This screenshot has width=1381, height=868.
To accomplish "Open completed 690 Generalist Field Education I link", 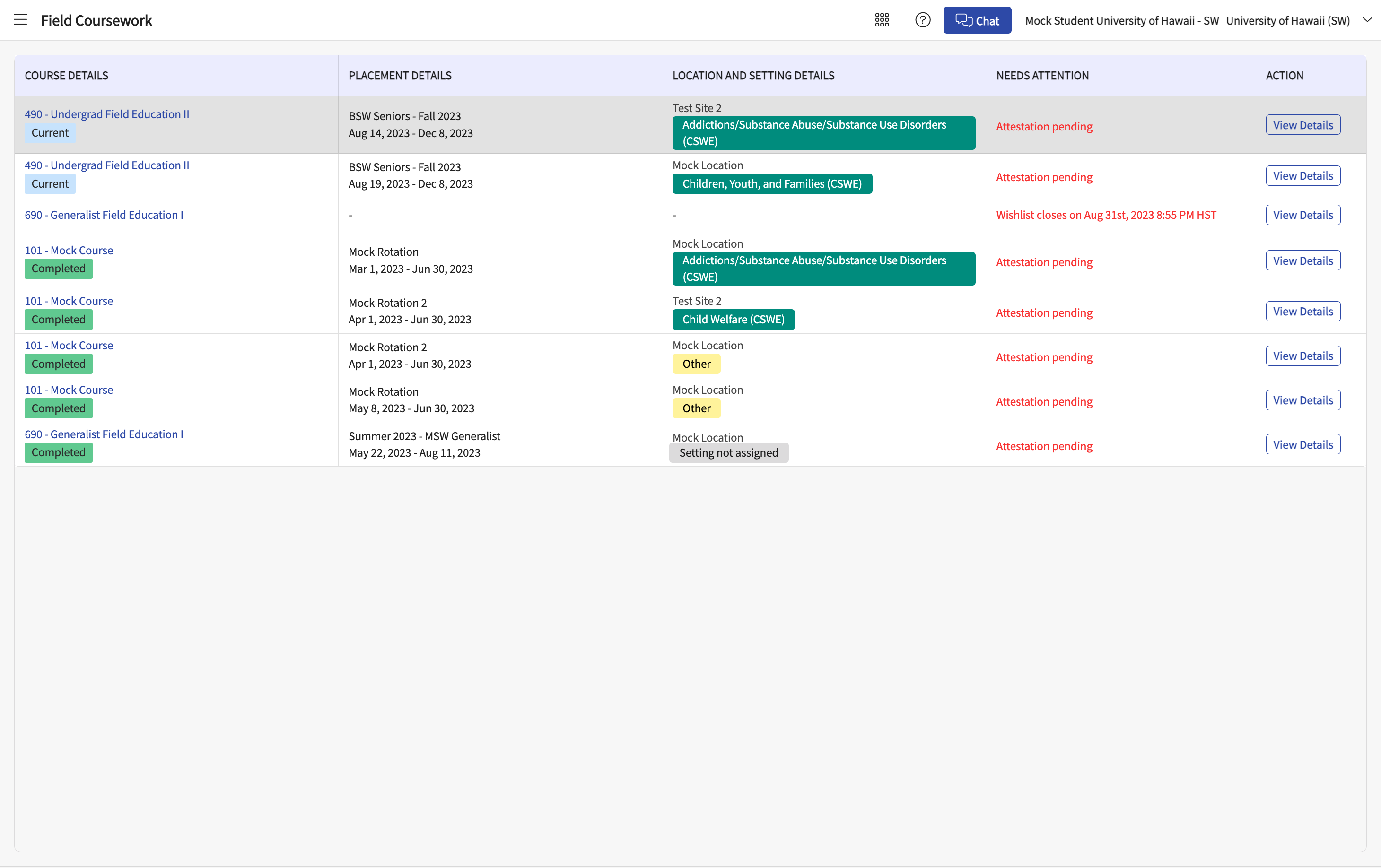I will point(104,434).
